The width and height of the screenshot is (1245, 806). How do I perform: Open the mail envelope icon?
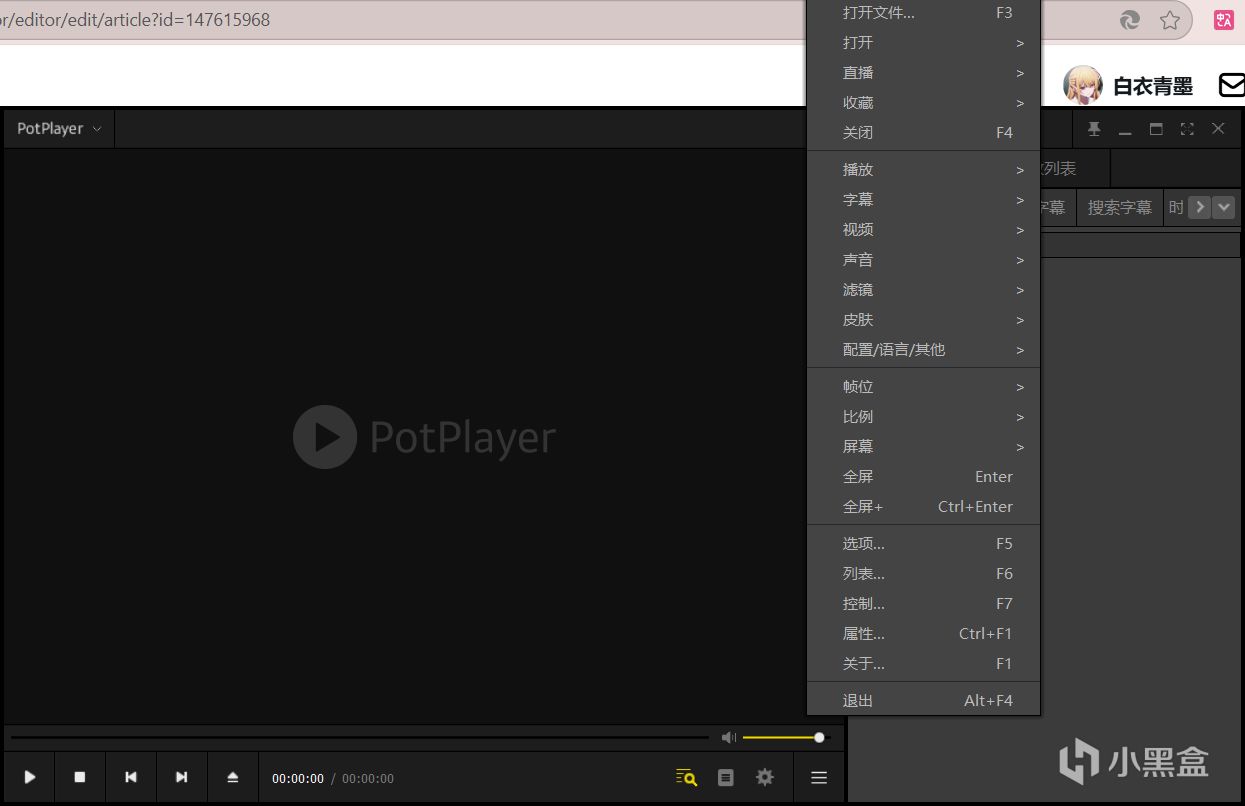[1231, 85]
